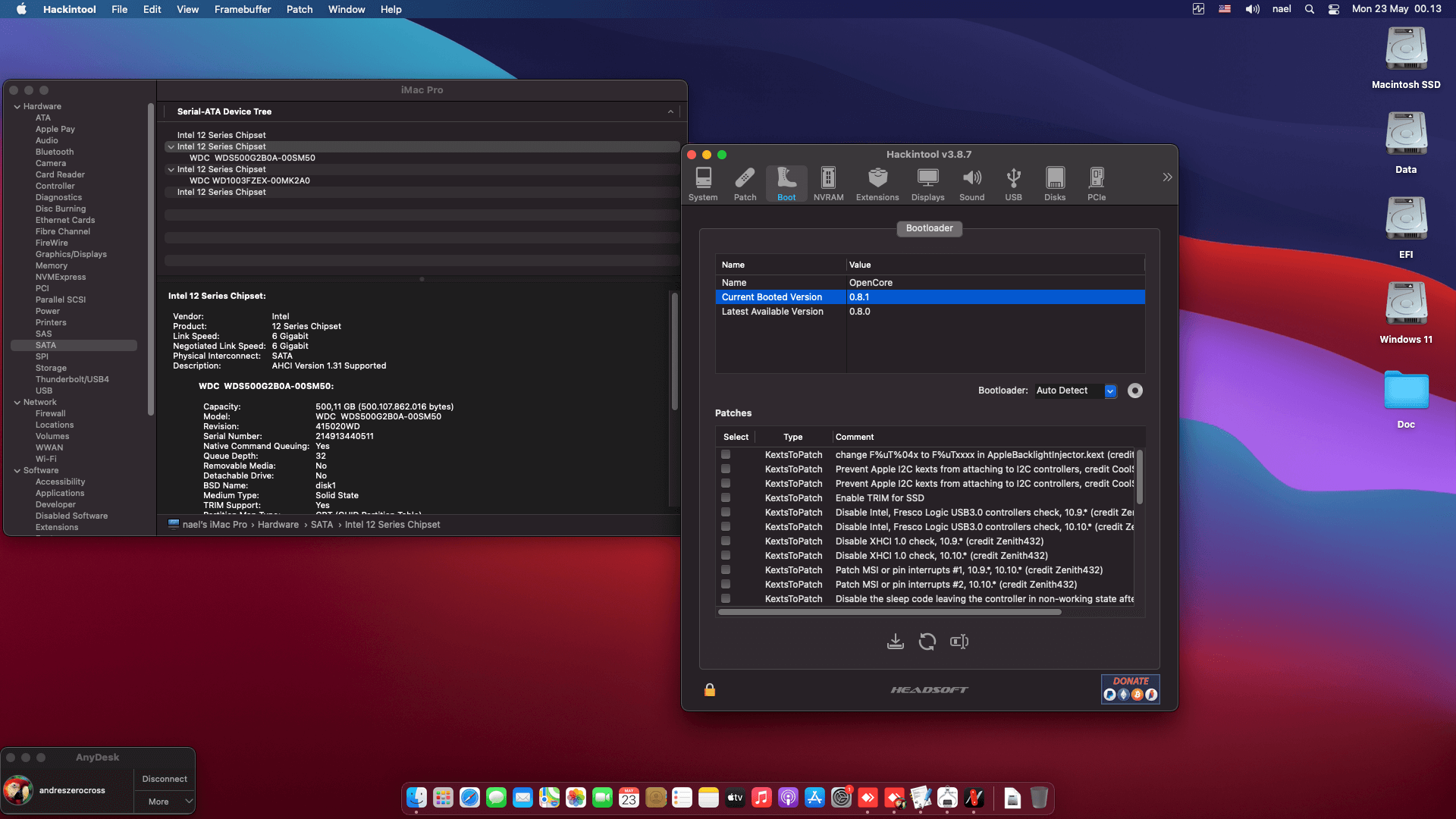Screen dimensions: 1456x819
Task: Select the Patch toolbar icon
Action: click(x=745, y=184)
